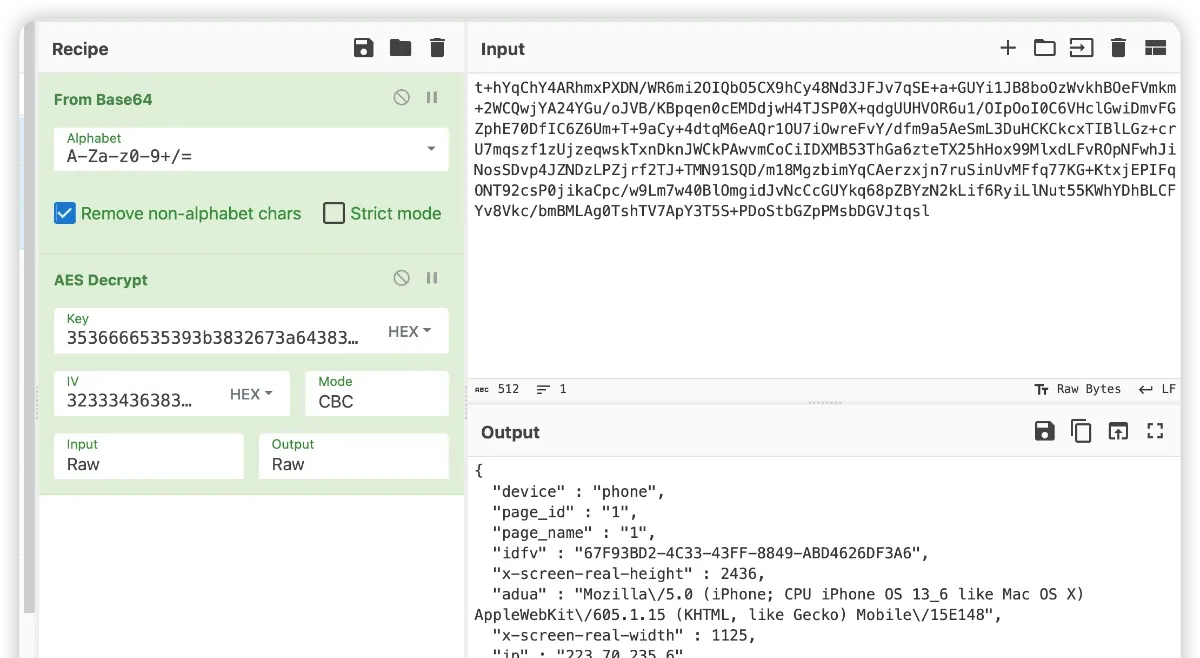Click the "page_id" : "1" line
The image size is (1200, 658).
(565, 512)
